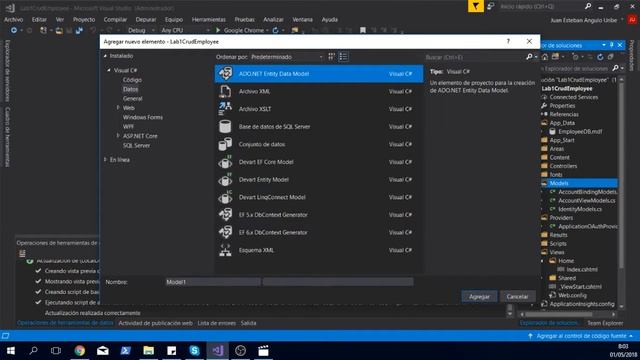This screenshot has width=640, height=360.
Task: Open PowerShell from the taskbar
Action: pos(126,351)
